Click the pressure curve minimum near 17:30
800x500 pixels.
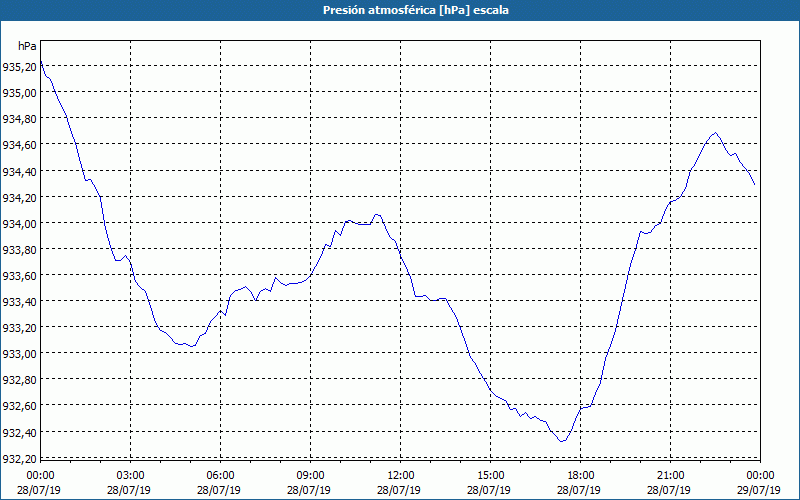point(562,441)
